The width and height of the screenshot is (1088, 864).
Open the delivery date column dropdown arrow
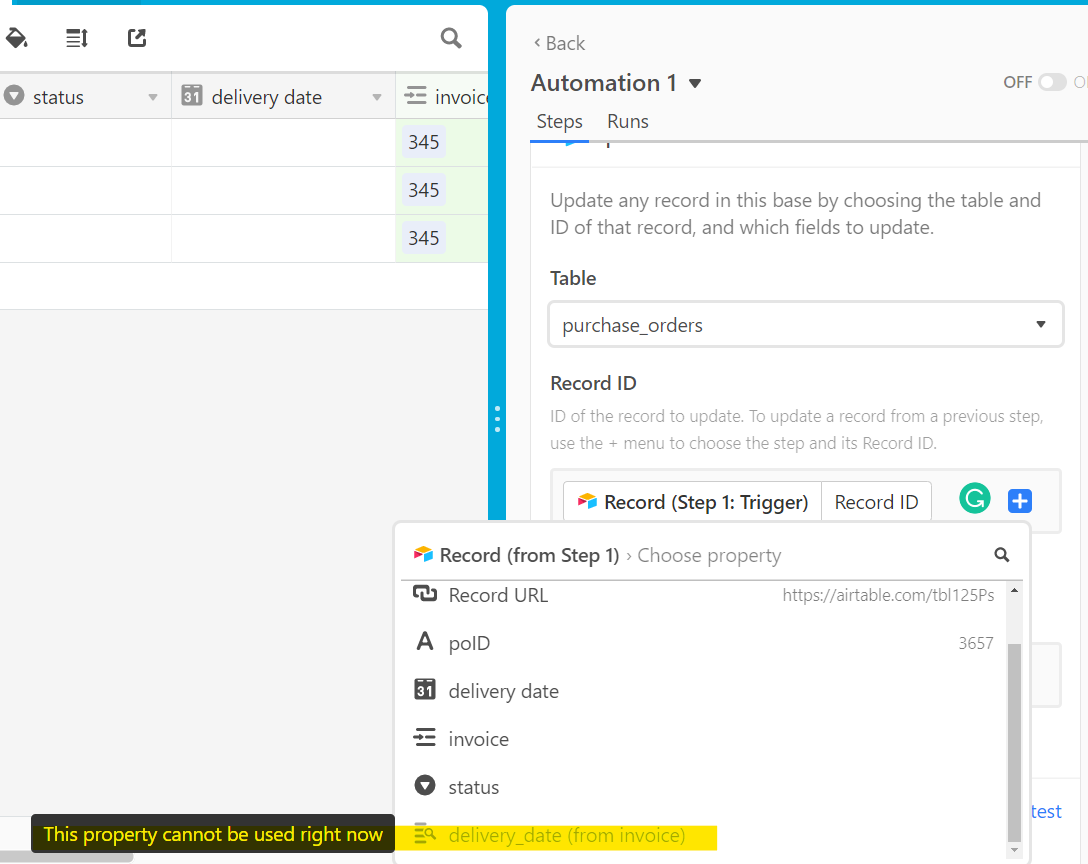pyautogui.click(x=377, y=98)
